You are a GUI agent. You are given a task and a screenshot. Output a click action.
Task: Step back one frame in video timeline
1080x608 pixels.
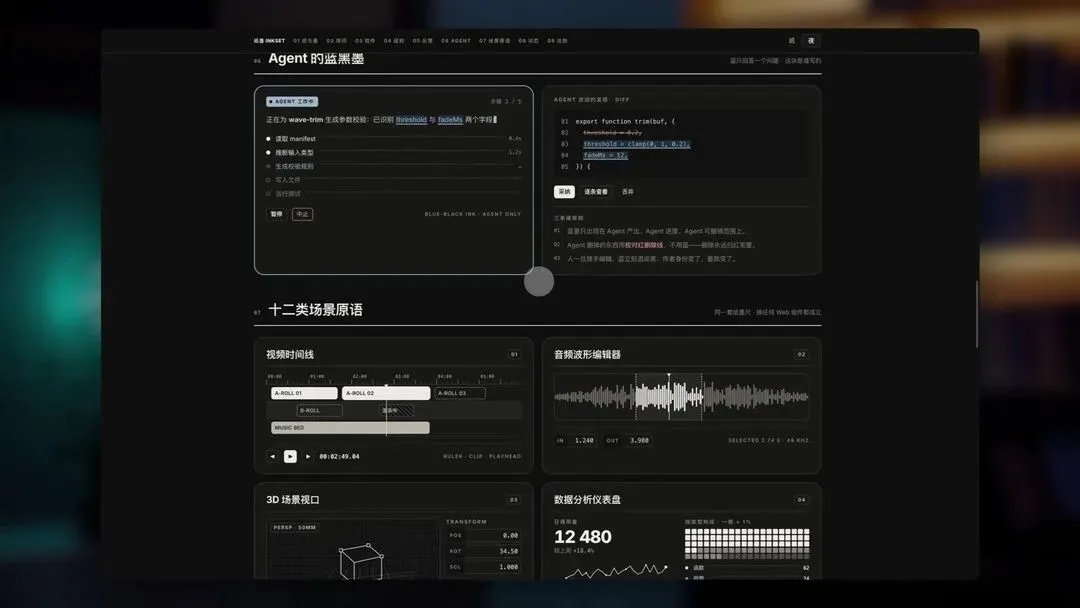click(273, 457)
